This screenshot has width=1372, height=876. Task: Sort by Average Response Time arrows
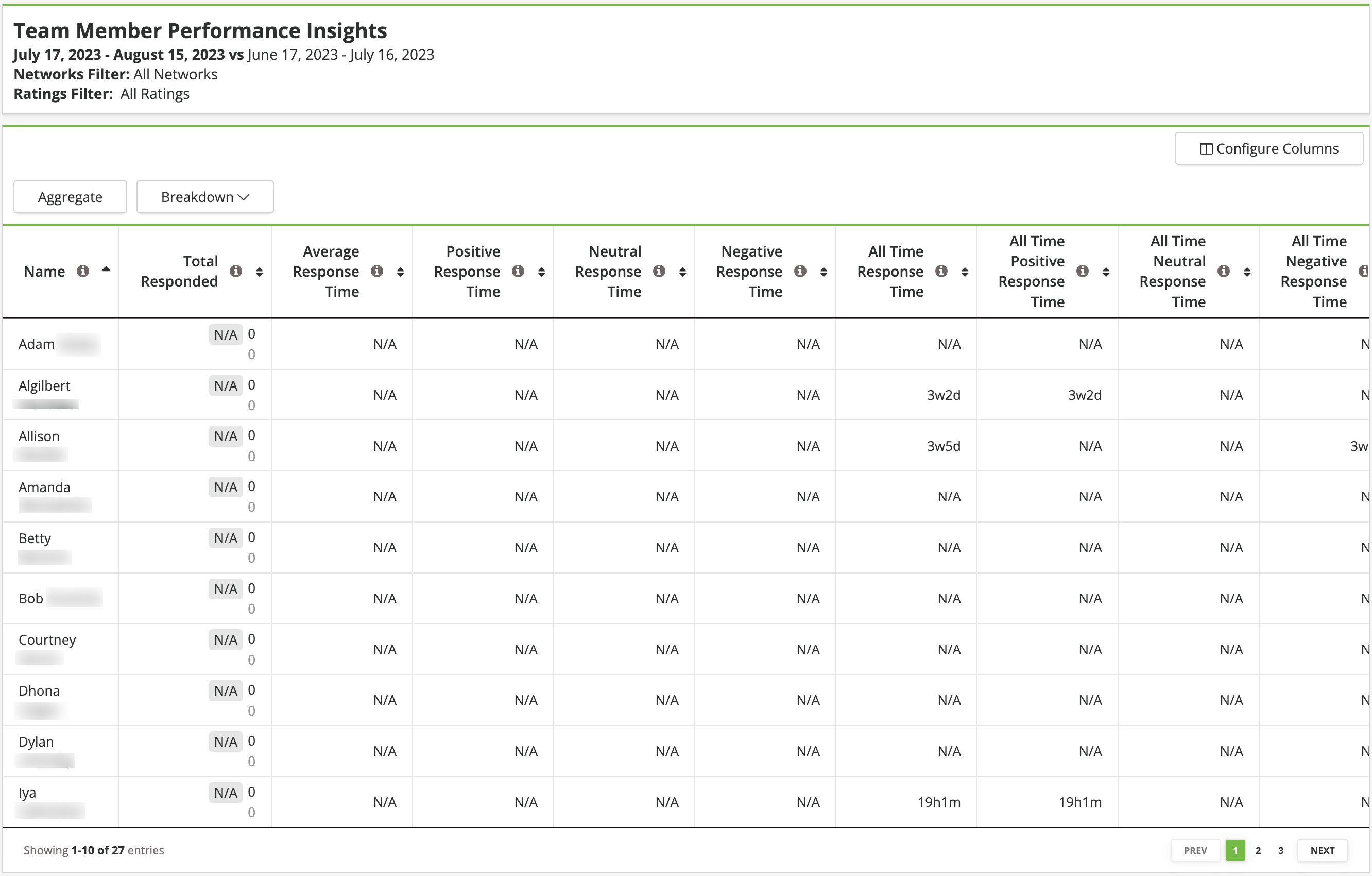tap(401, 272)
